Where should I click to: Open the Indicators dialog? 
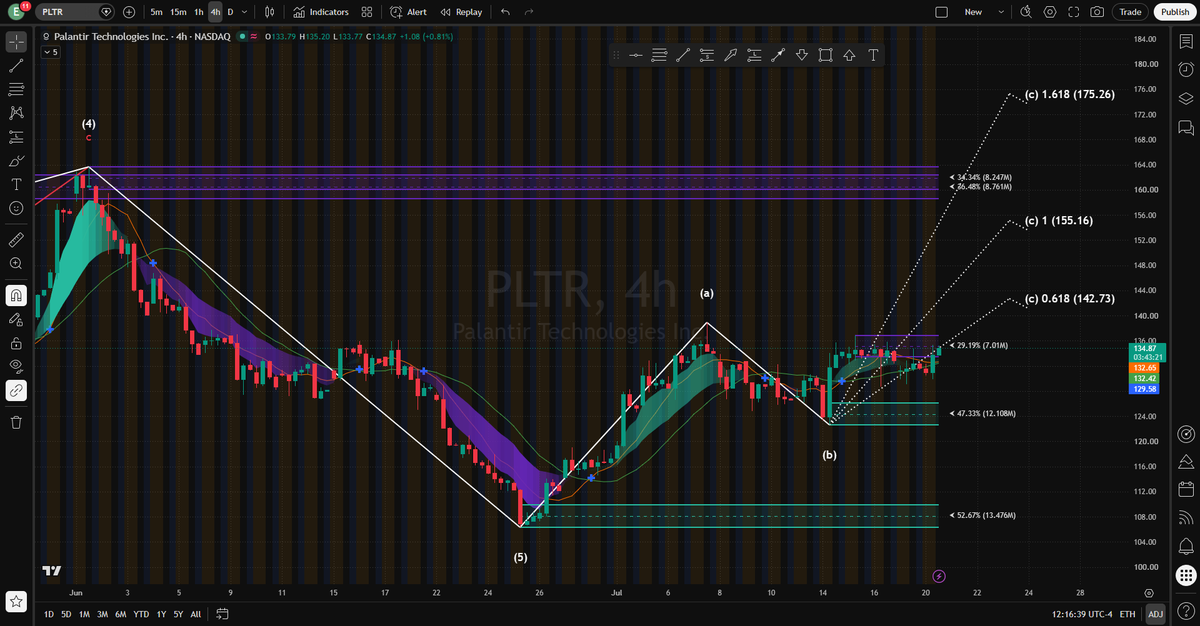click(x=320, y=12)
